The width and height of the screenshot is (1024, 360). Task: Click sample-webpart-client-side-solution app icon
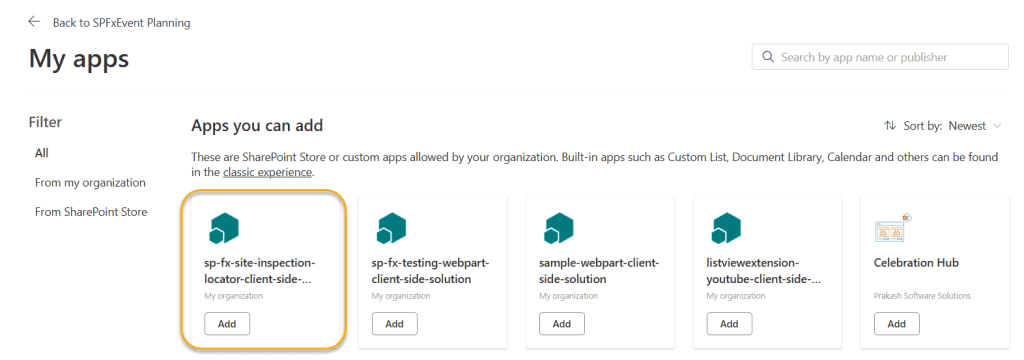[558, 229]
